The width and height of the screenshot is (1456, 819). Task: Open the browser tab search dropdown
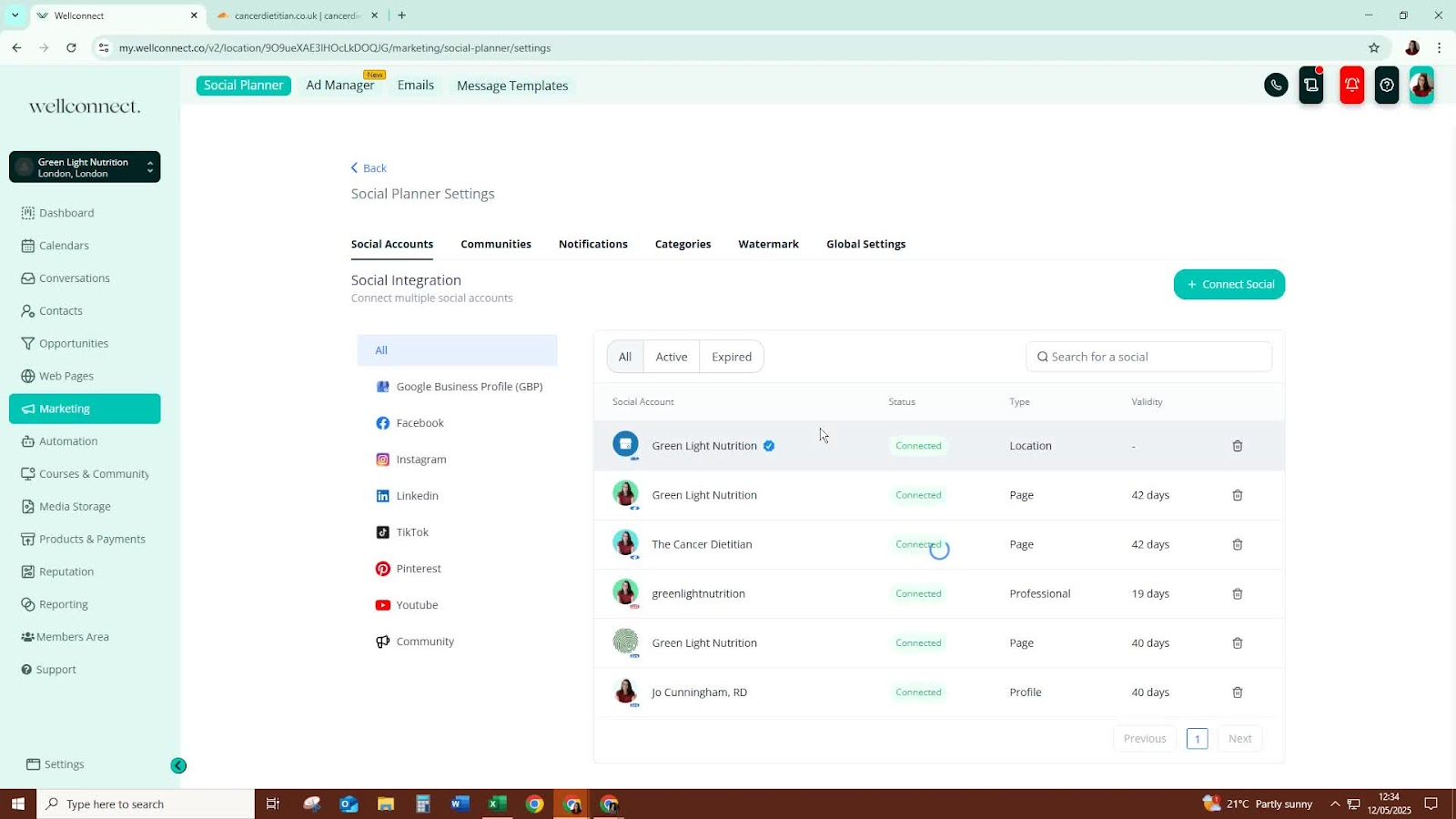click(15, 15)
